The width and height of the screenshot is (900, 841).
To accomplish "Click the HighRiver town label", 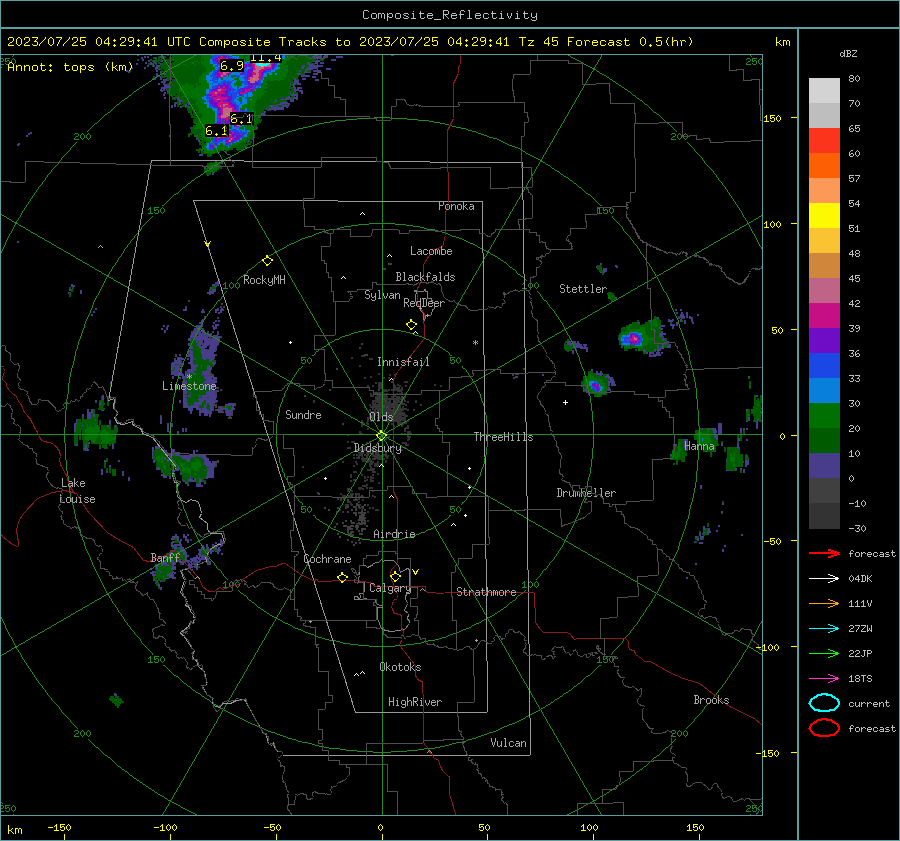I will tap(415, 702).
